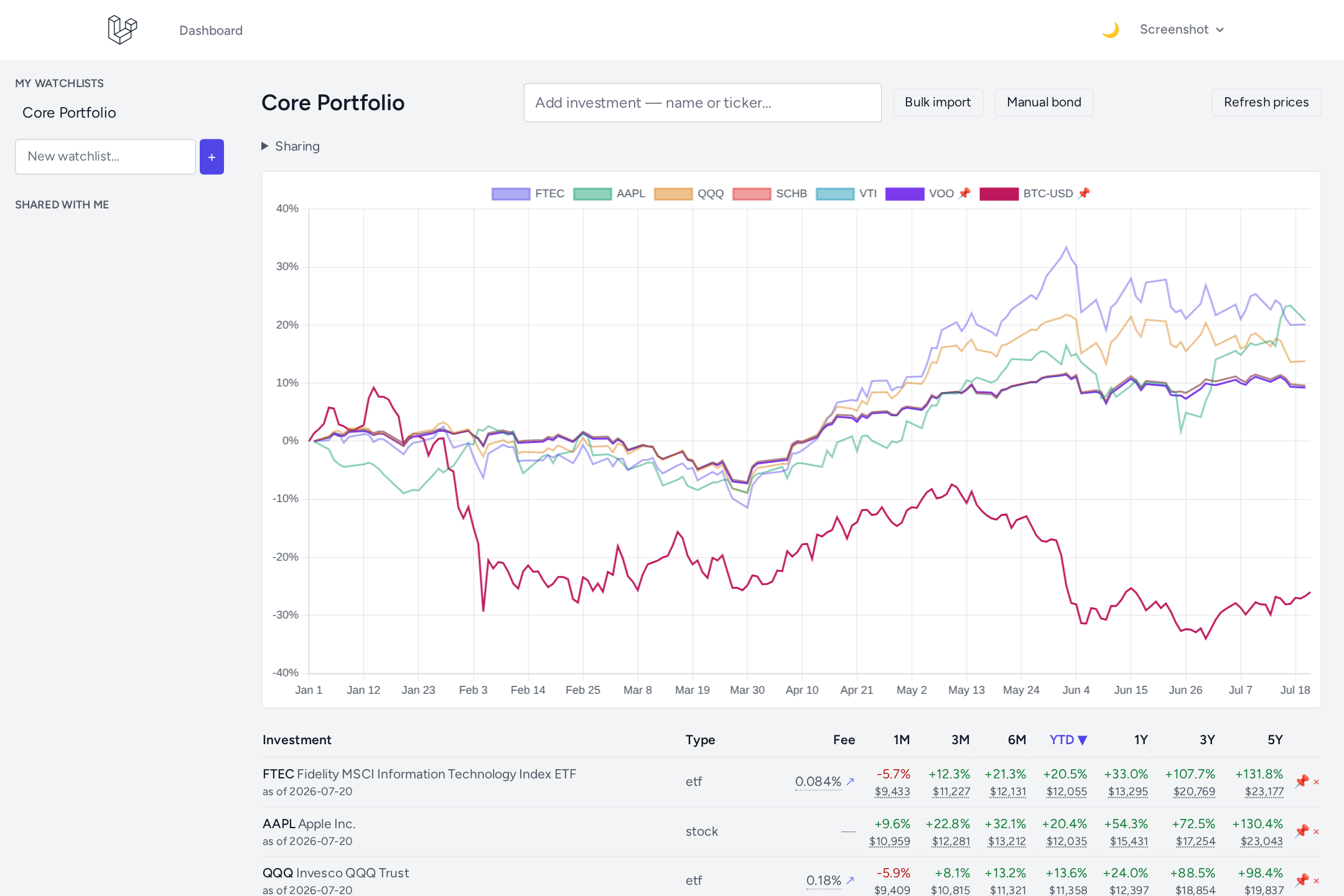This screenshot has width=1344, height=896.
Task: Click QQQ 6M return +13.2%
Action: pyautogui.click(x=1006, y=873)
